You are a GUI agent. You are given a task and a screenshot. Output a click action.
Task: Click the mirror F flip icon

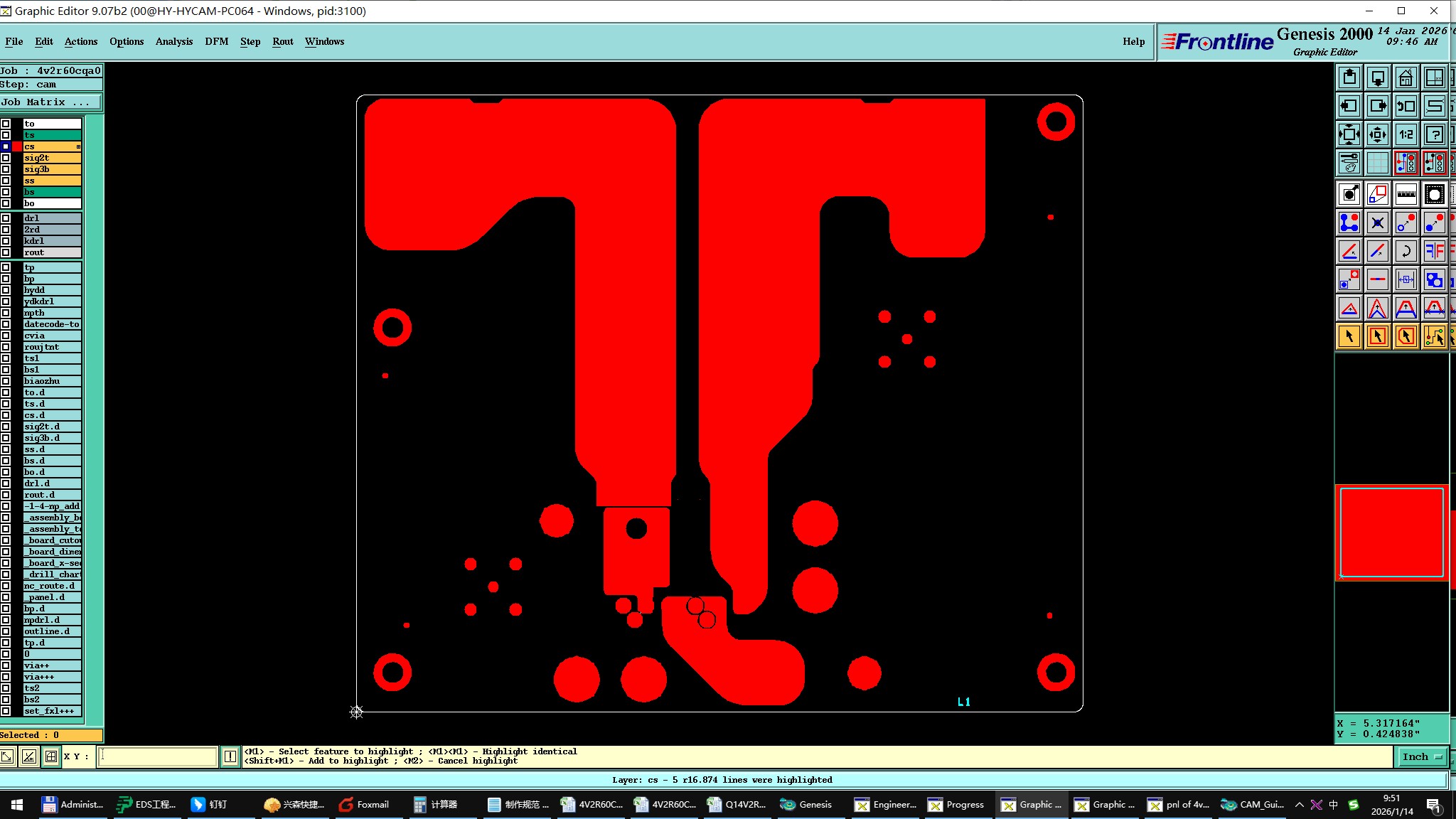point(1434,251)
